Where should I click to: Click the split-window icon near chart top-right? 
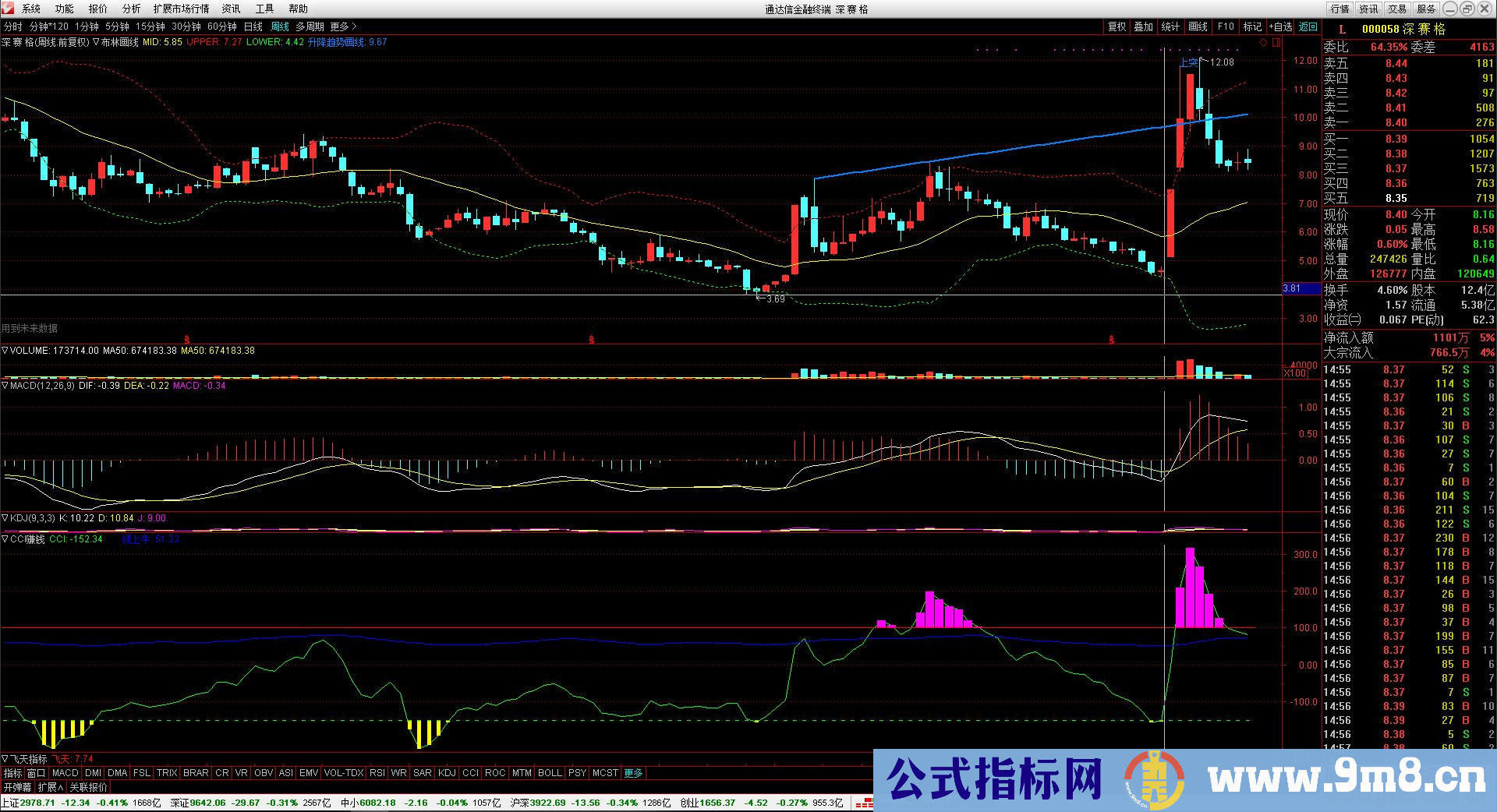(1276, 43)
